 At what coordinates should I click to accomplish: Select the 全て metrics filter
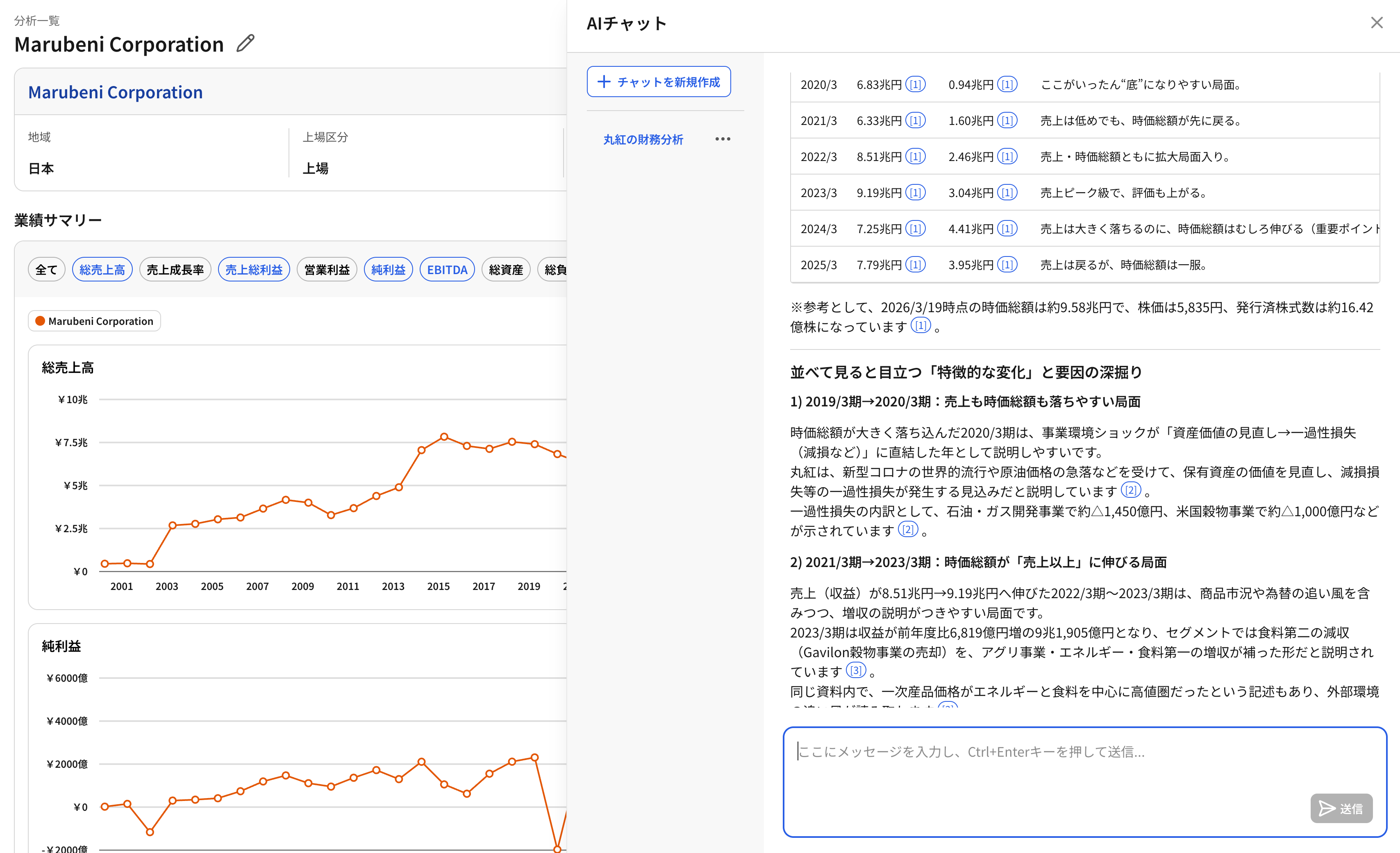pyautogui.click(x=46, y=269)
